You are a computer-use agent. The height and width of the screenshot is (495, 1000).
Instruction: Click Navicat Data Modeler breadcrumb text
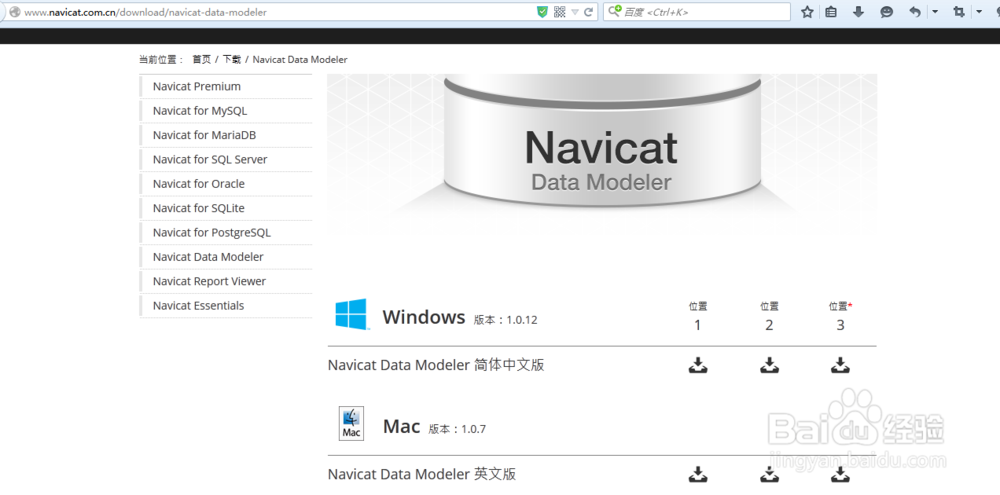click(x=300, y=59)
